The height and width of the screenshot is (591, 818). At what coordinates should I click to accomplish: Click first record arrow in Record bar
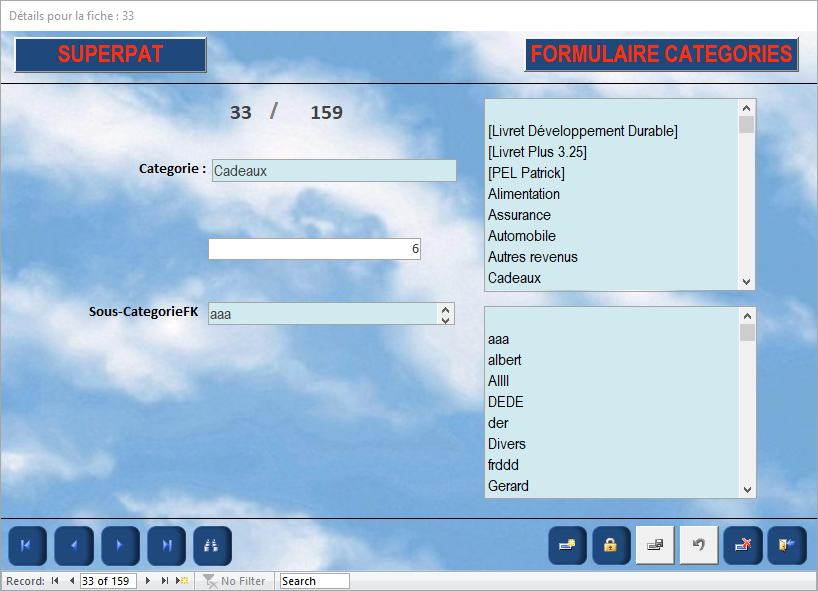[55, 581]
